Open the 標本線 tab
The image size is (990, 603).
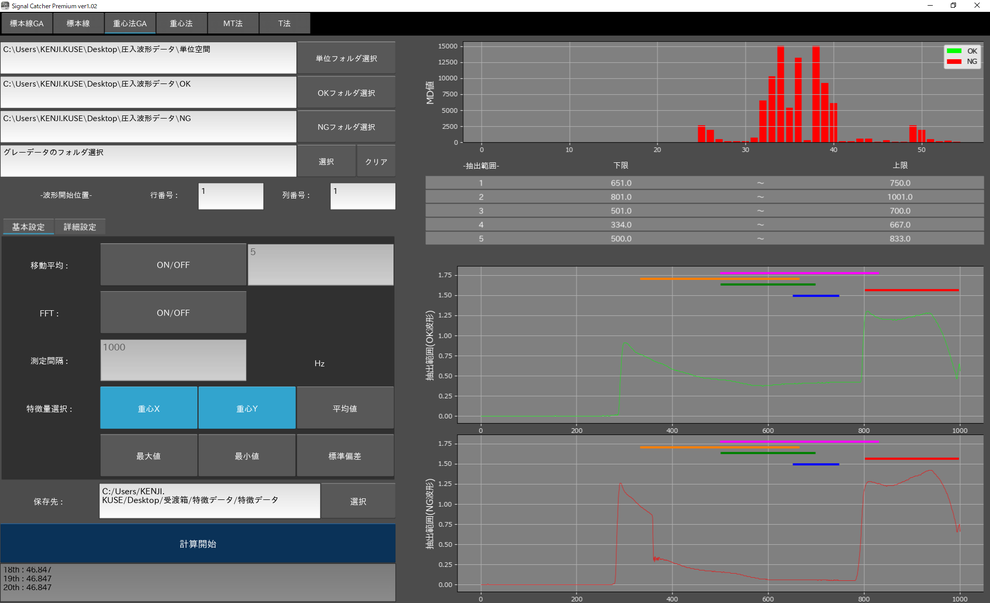click(78, 23)
